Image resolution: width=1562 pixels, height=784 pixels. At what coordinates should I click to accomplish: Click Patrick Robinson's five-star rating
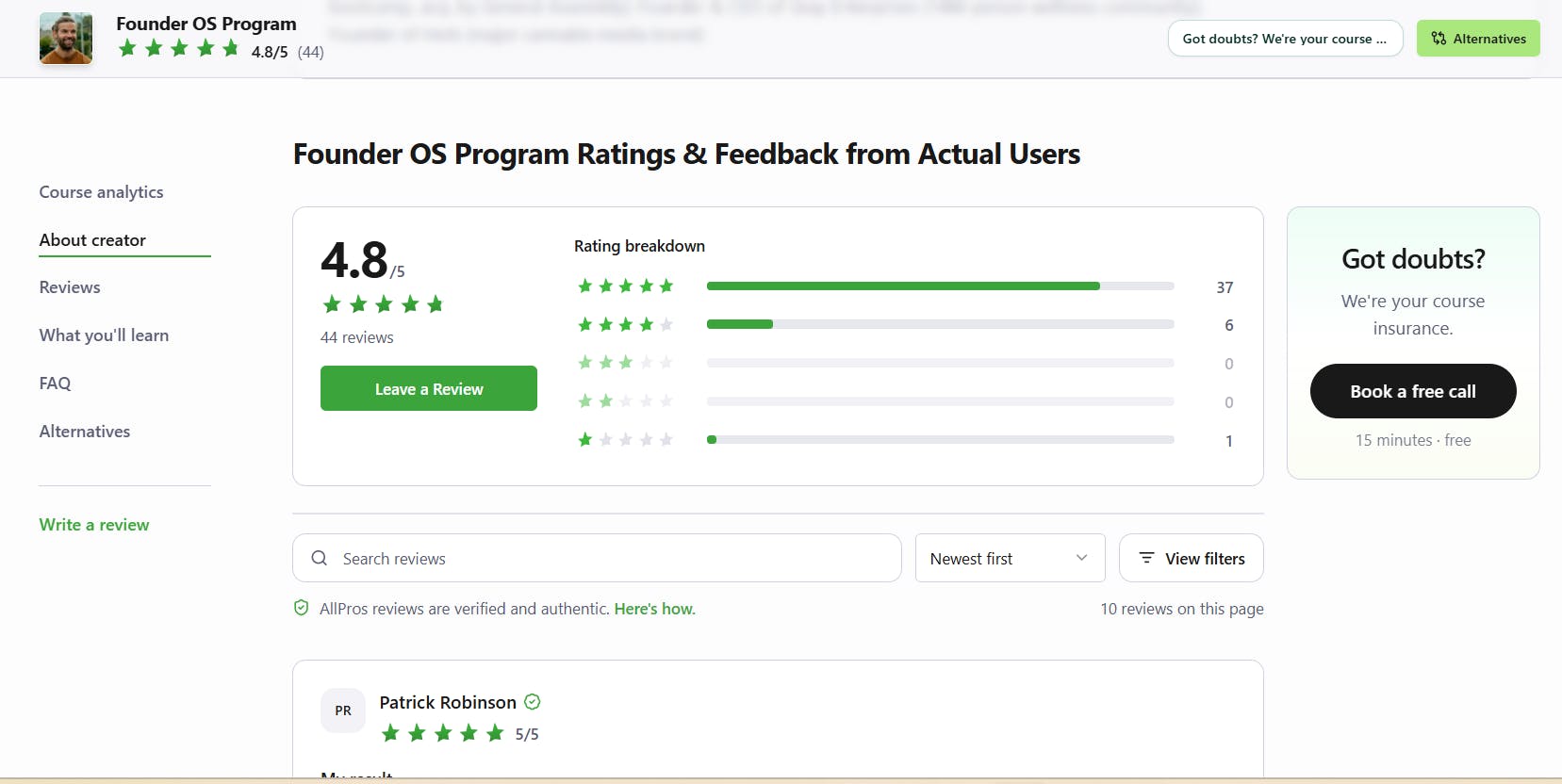pyautogui.click(x=443, y=733)
